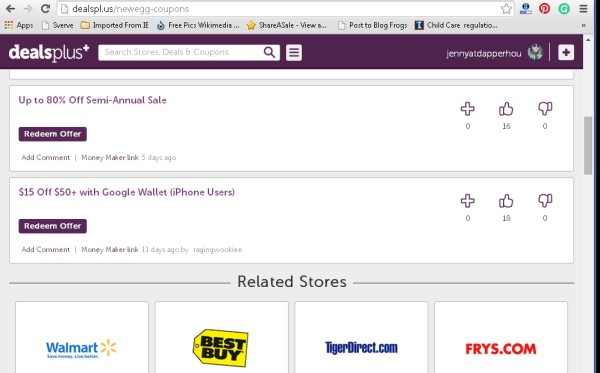Open the Free Pics Wikimedia bookmark
The image size is (600, 373).
point(198,25)
